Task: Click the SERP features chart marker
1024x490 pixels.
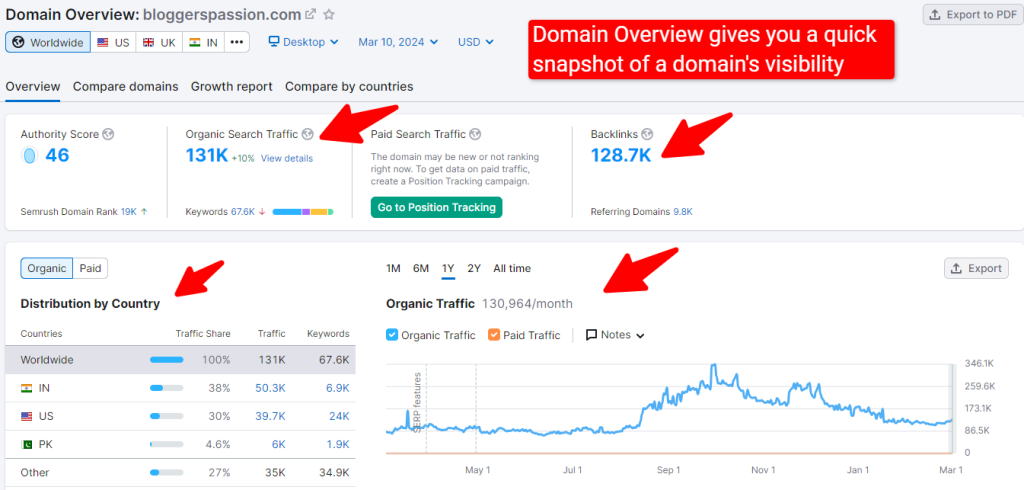Action: coord(417,402)
